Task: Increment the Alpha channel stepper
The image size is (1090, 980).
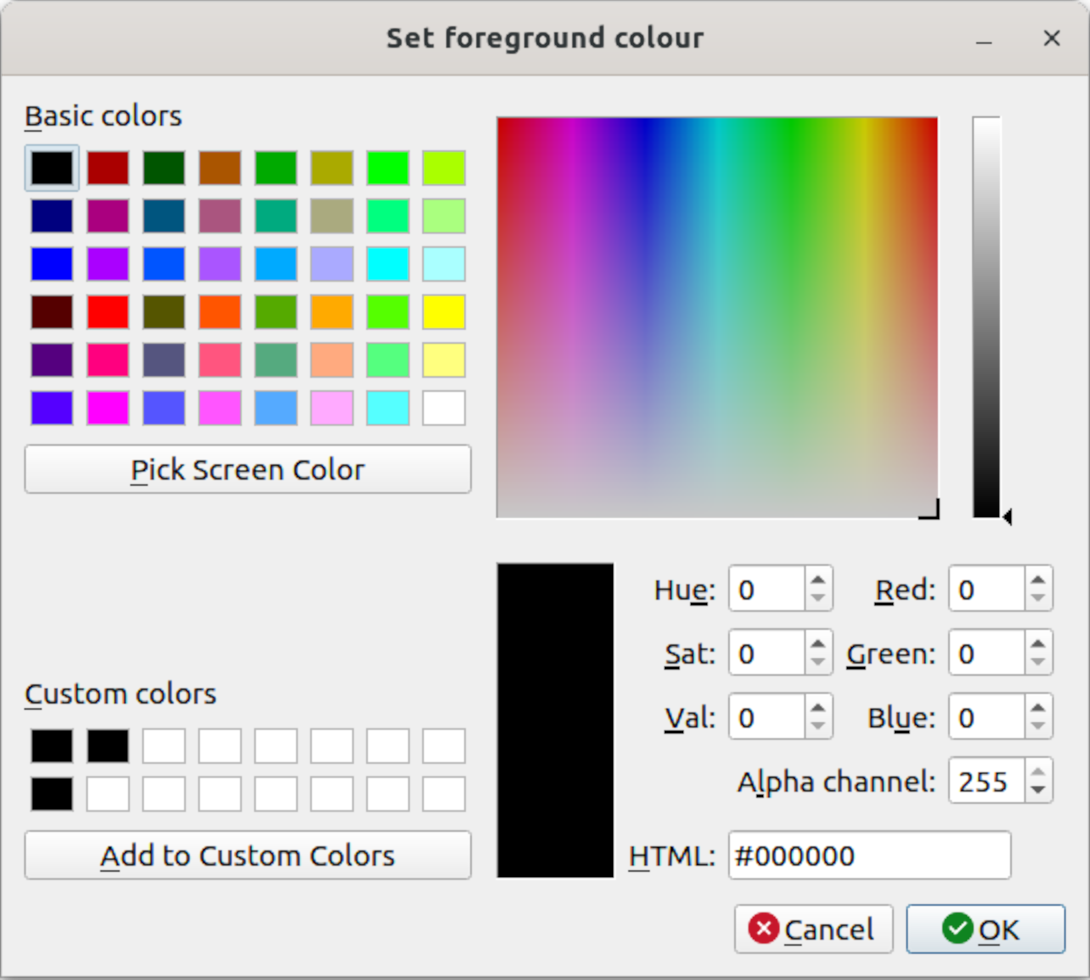Action: [1036, 774]
